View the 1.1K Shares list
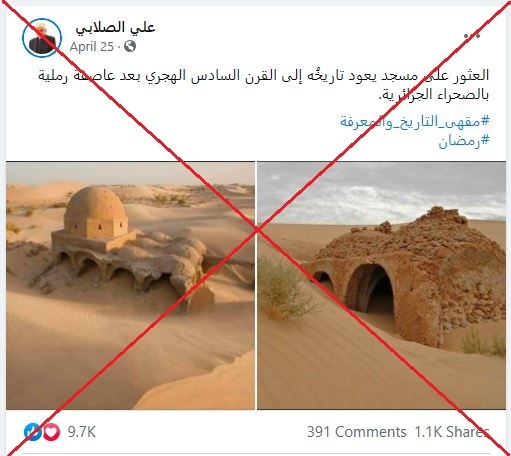Viewport: 511px width, 456px height. [x=452, y=432]
